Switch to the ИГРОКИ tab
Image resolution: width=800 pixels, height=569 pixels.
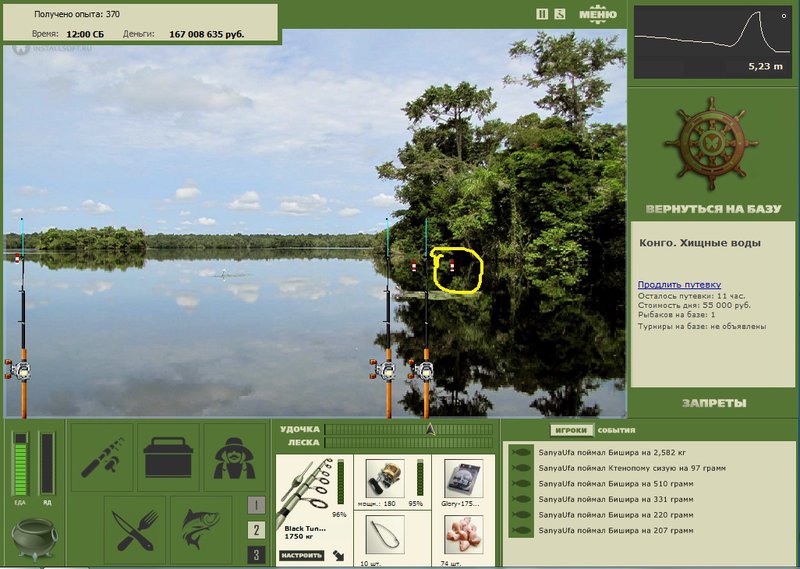point(571,430)
